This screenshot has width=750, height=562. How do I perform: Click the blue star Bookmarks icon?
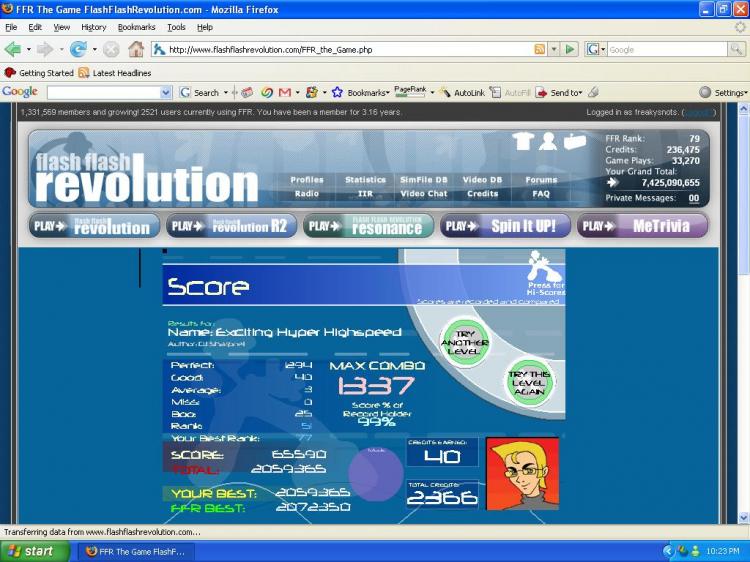[x=337, y=92]
